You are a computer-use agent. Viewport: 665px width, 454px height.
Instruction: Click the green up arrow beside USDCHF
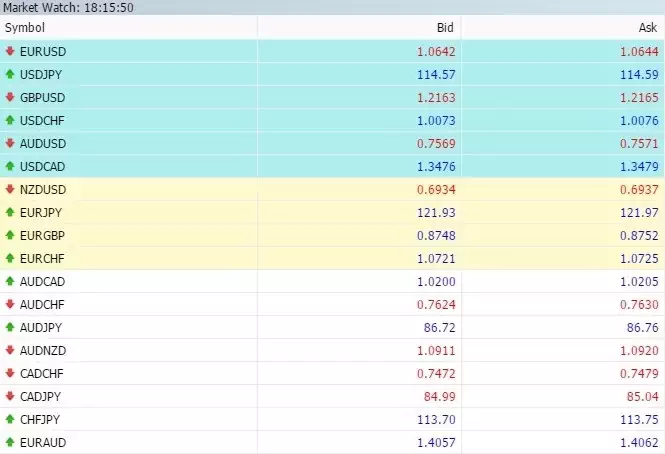pos(10,120)
